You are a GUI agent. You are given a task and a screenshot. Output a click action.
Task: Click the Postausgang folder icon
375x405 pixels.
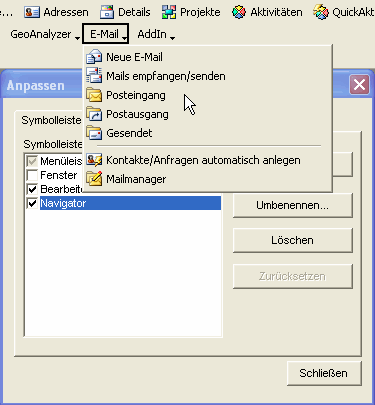pos(94,114)
